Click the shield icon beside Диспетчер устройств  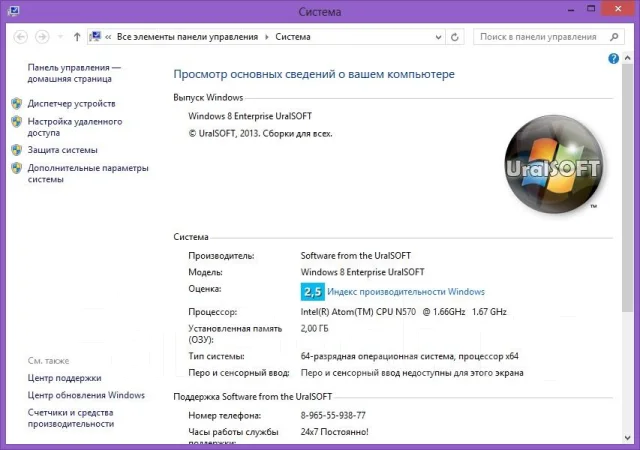click(17, 103)
